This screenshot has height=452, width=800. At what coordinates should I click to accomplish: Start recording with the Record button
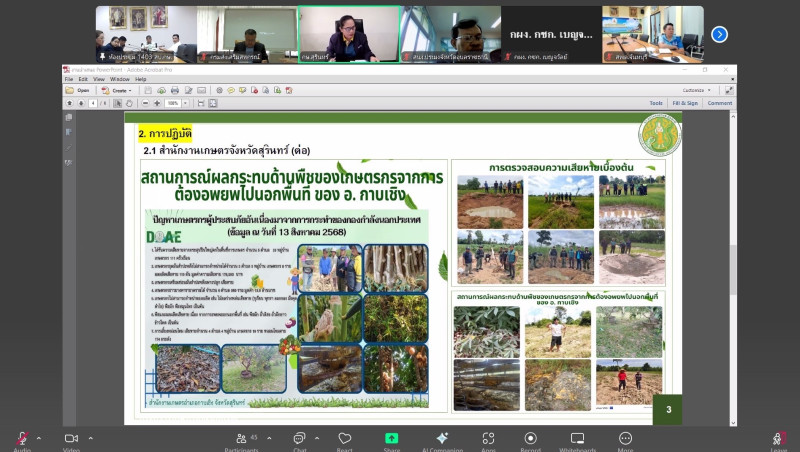point(531,439)
